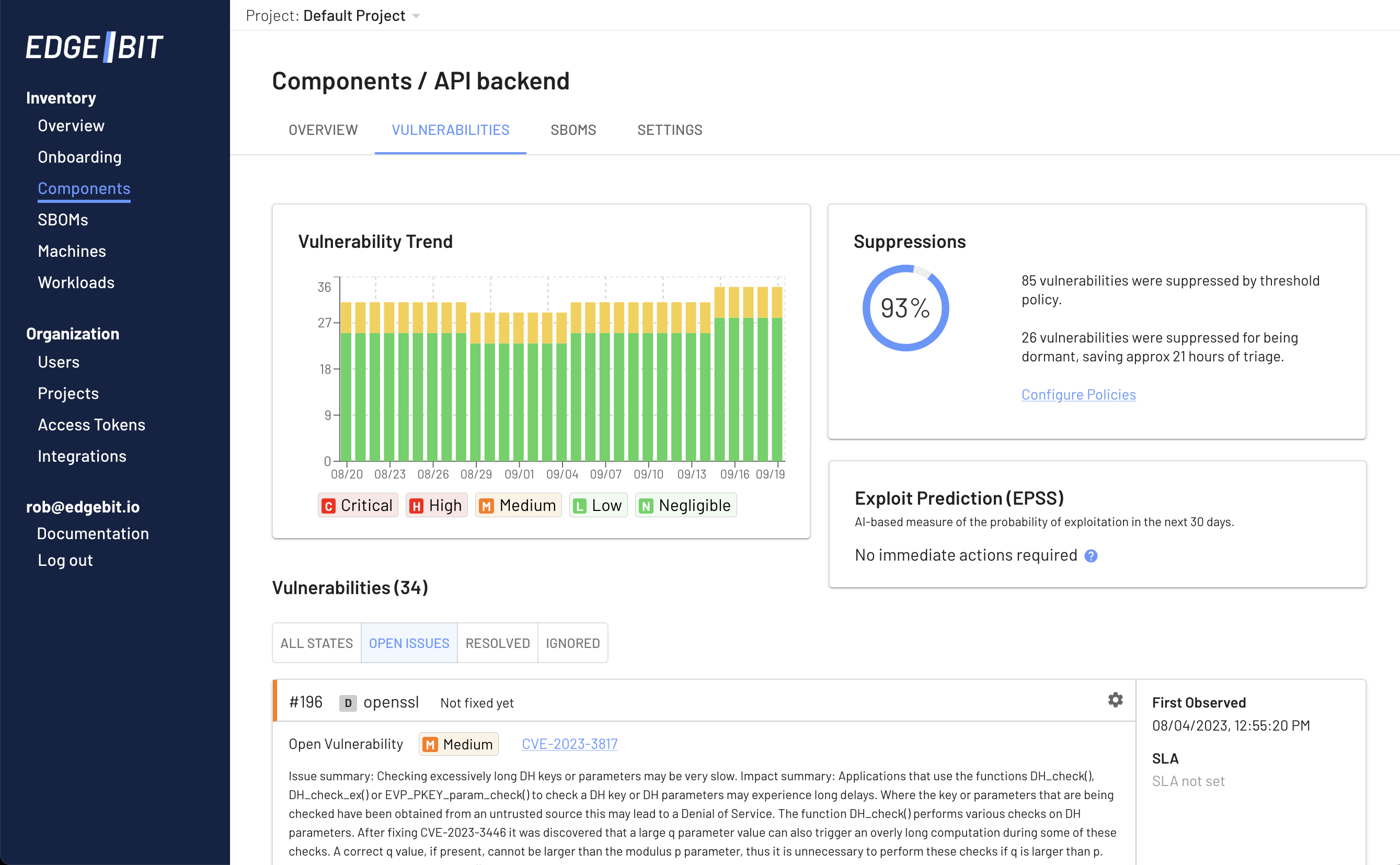Open the Configure Policies link
The height and width of the screenshot is (865, 1400).
(x=1078, y=395)
